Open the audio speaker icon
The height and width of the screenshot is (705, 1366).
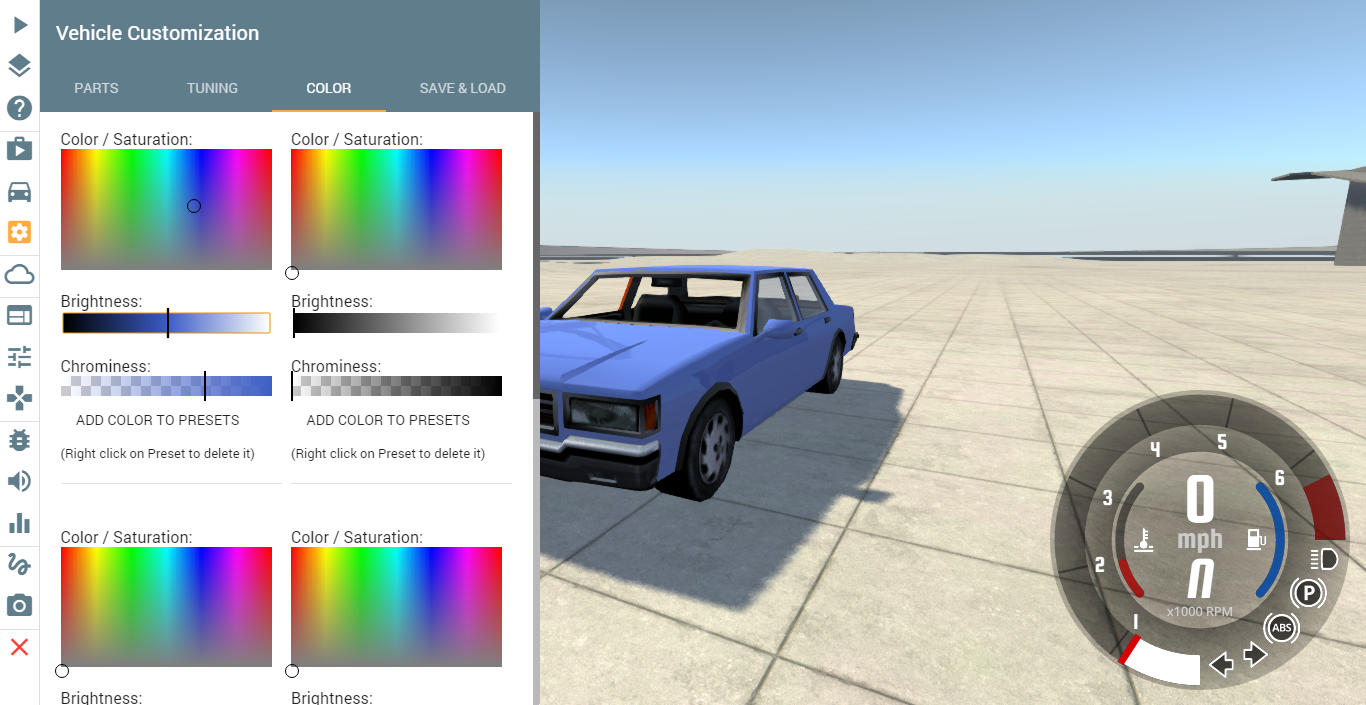point(20,481)
